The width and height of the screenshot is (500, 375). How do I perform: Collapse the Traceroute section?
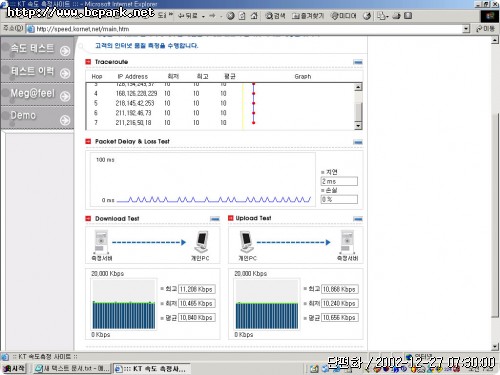coord(358,62)
